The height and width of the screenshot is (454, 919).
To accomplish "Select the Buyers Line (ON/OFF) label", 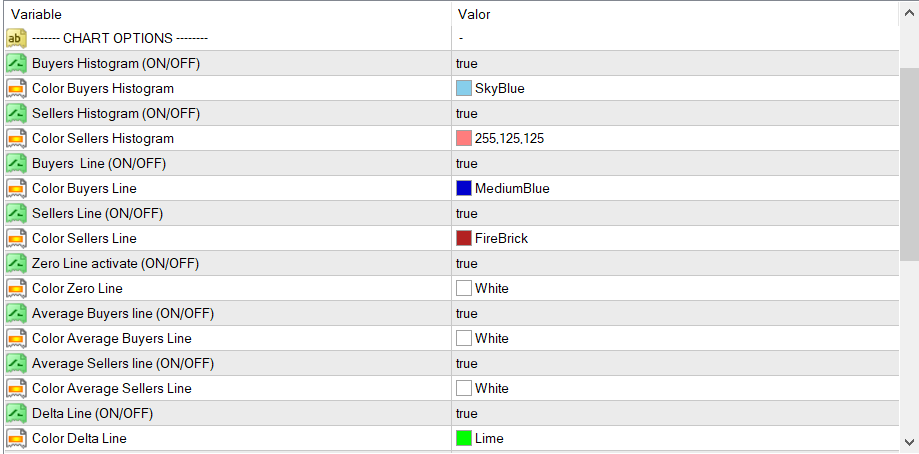I will [99, 163].
